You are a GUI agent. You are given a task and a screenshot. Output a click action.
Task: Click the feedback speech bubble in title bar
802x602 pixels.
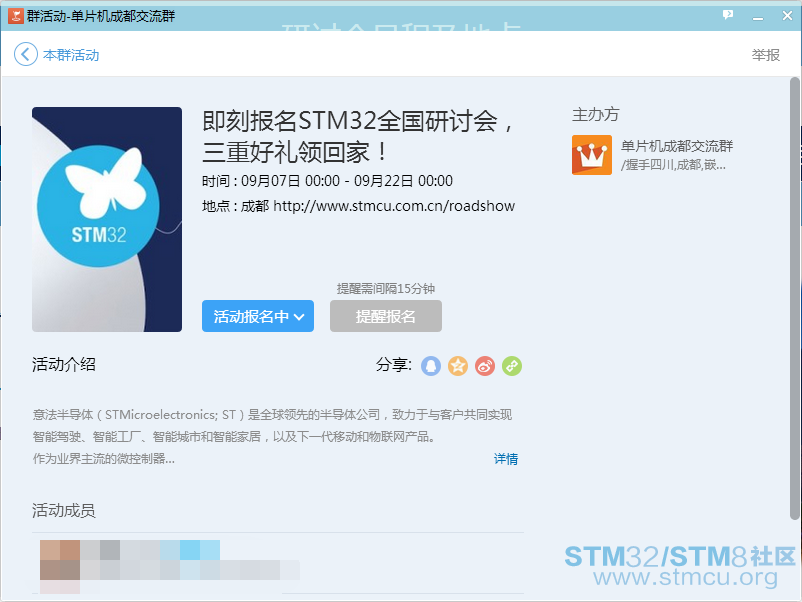pos(728,15)
